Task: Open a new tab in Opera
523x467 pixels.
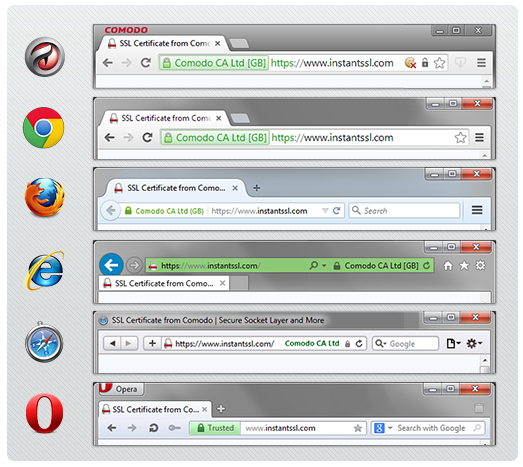Action: 221,409
